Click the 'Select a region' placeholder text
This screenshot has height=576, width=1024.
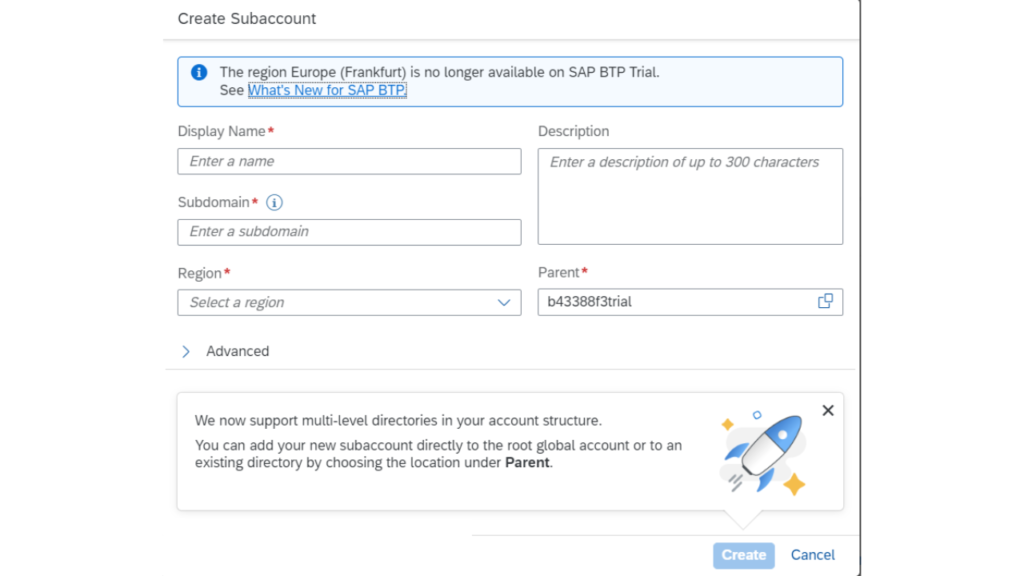click(237, 302)
